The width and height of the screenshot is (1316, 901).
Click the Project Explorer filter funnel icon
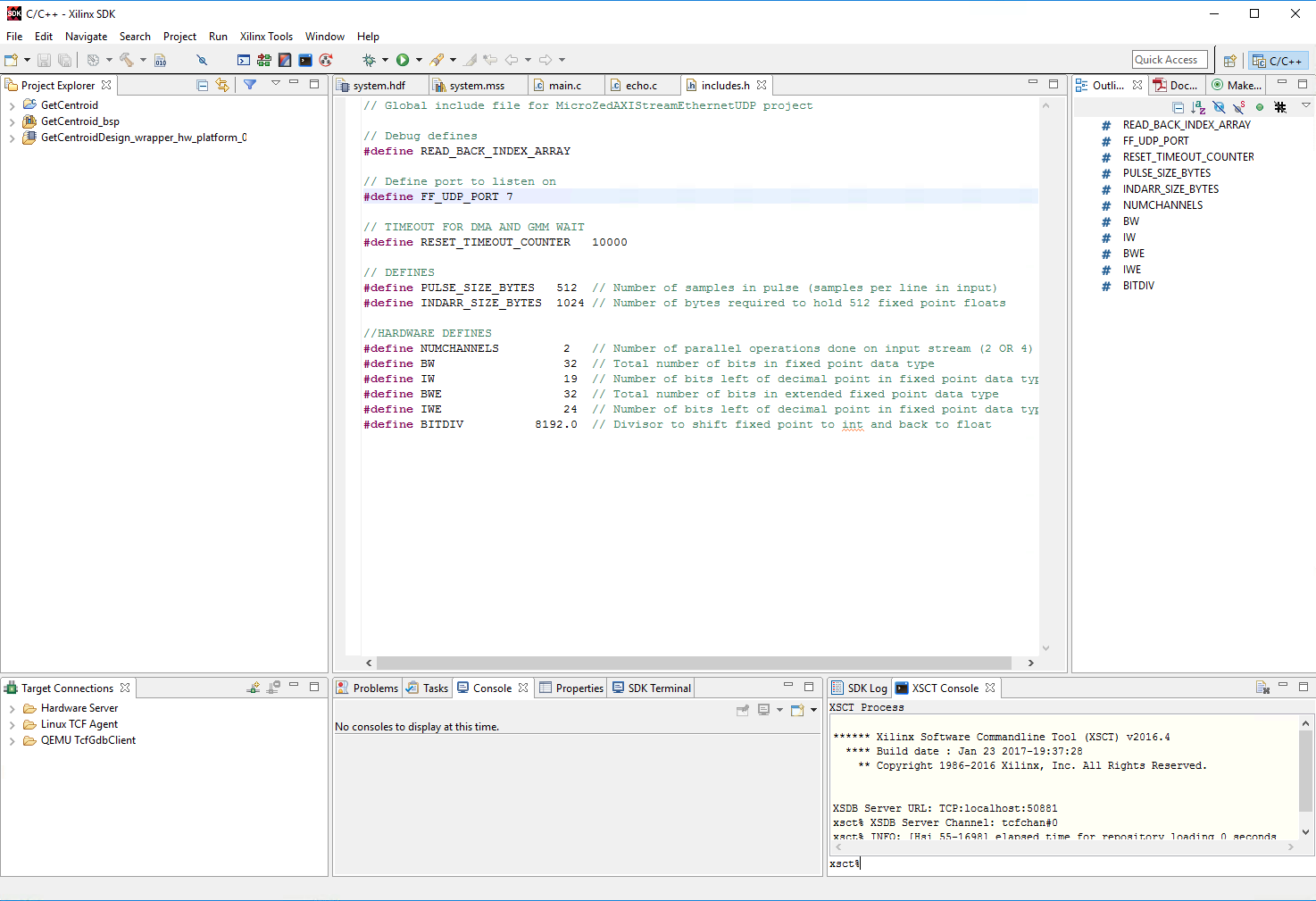click(x=250, y=85)
